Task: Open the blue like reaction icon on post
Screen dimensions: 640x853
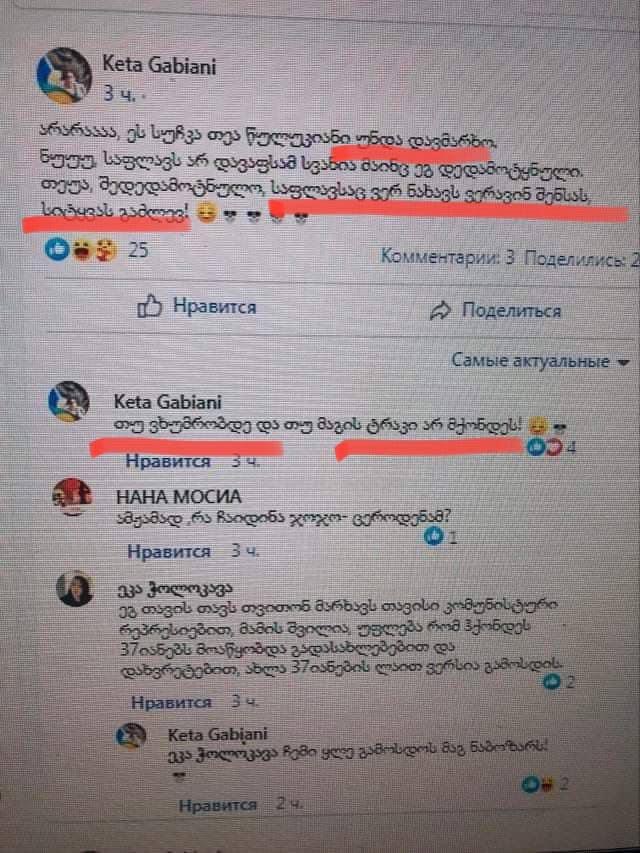Action: click(x=57, y=250)
